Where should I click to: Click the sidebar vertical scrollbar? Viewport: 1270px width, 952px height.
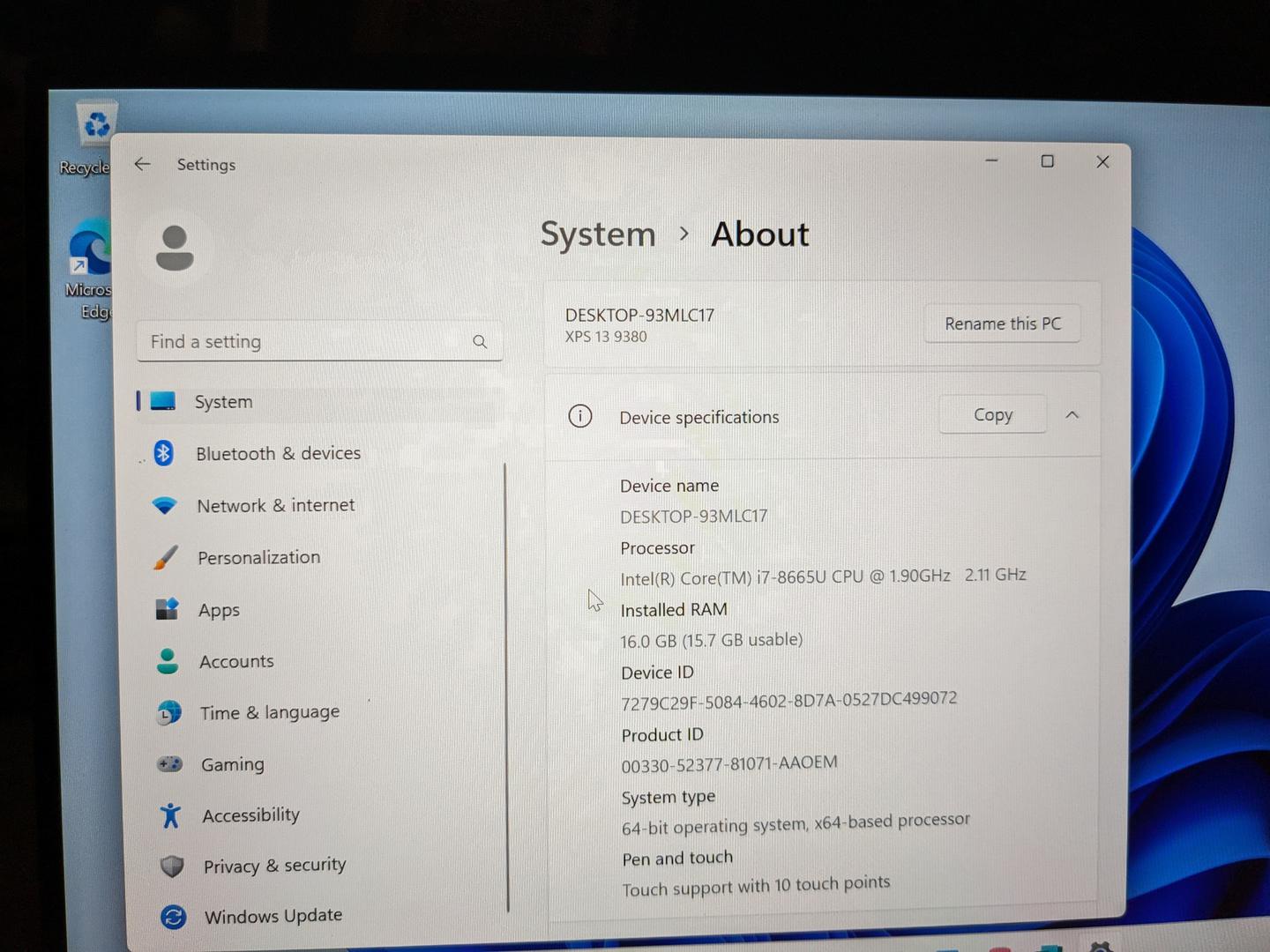tap(507, 688)
